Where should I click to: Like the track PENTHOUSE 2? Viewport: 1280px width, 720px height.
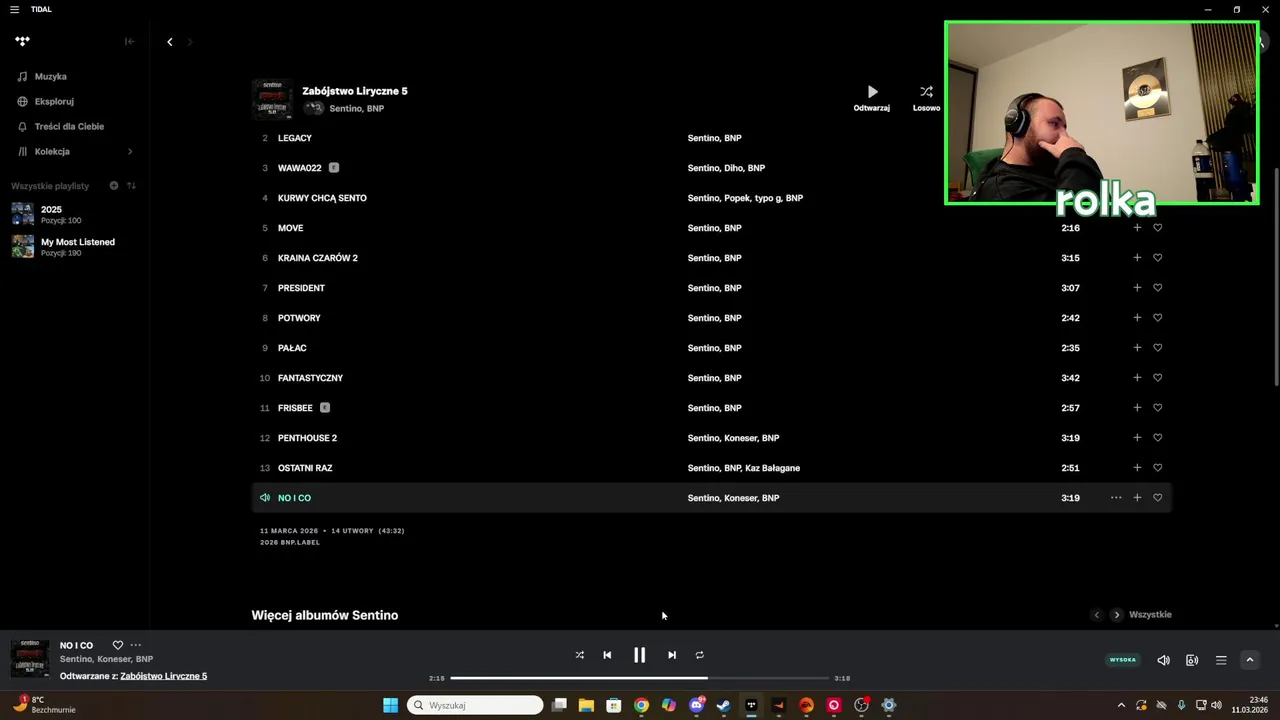pos(1158,438)
